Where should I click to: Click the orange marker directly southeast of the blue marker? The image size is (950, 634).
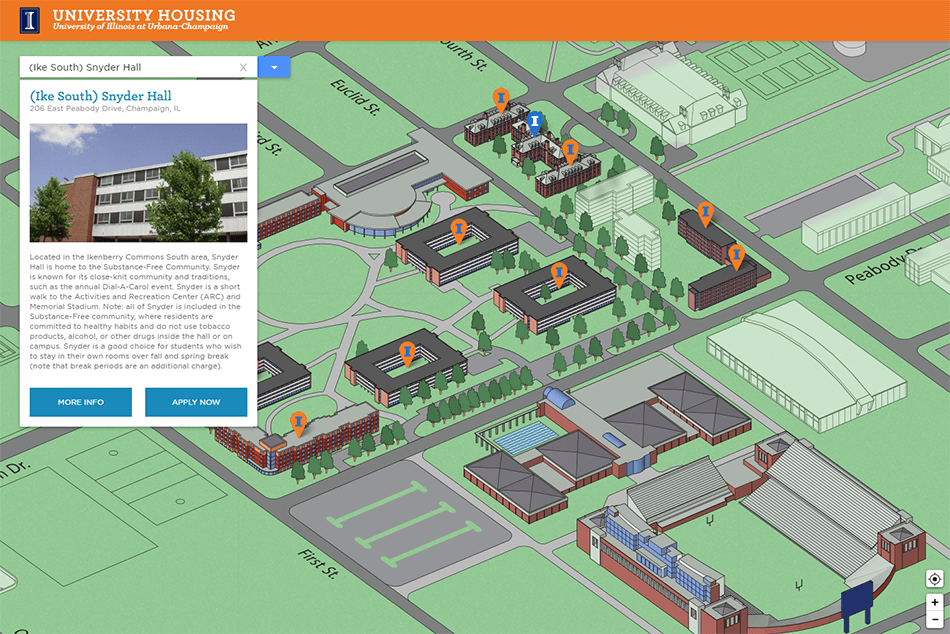coord(570,151)
